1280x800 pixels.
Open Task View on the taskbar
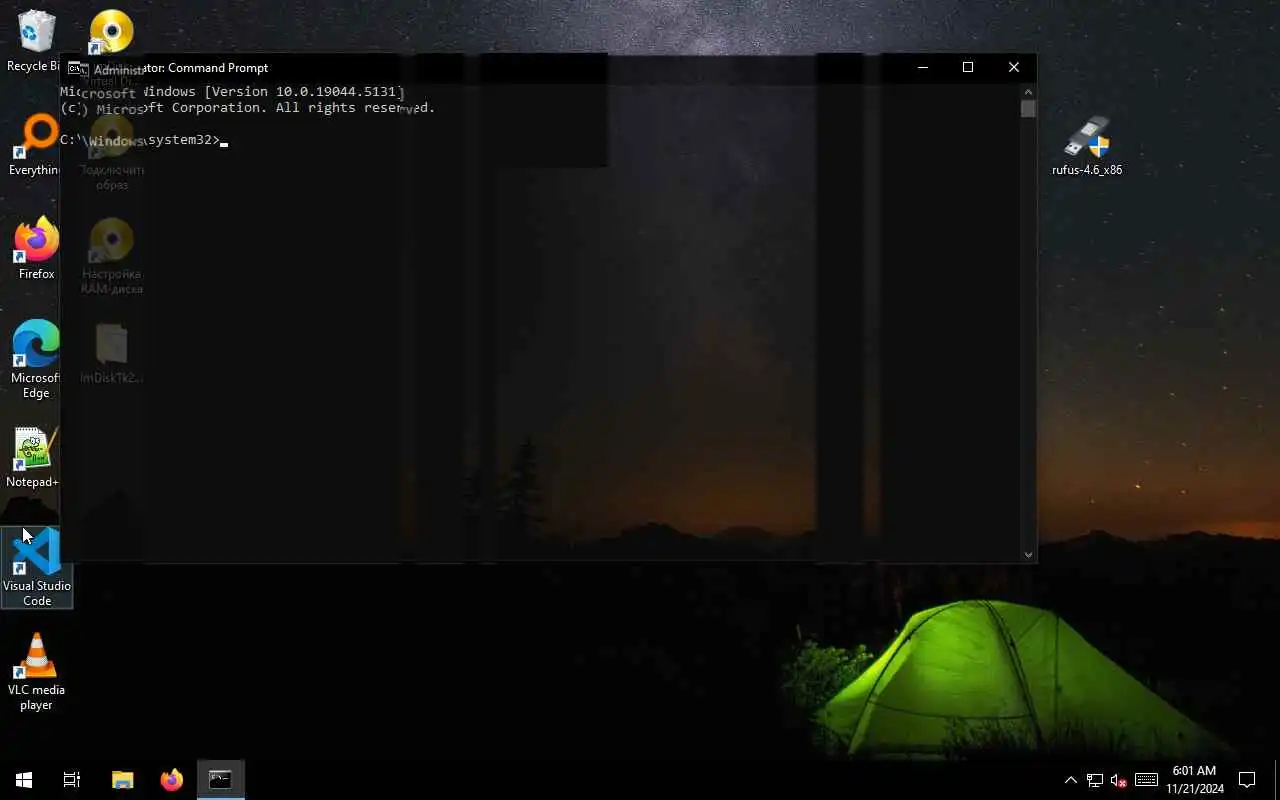(72, 779)
